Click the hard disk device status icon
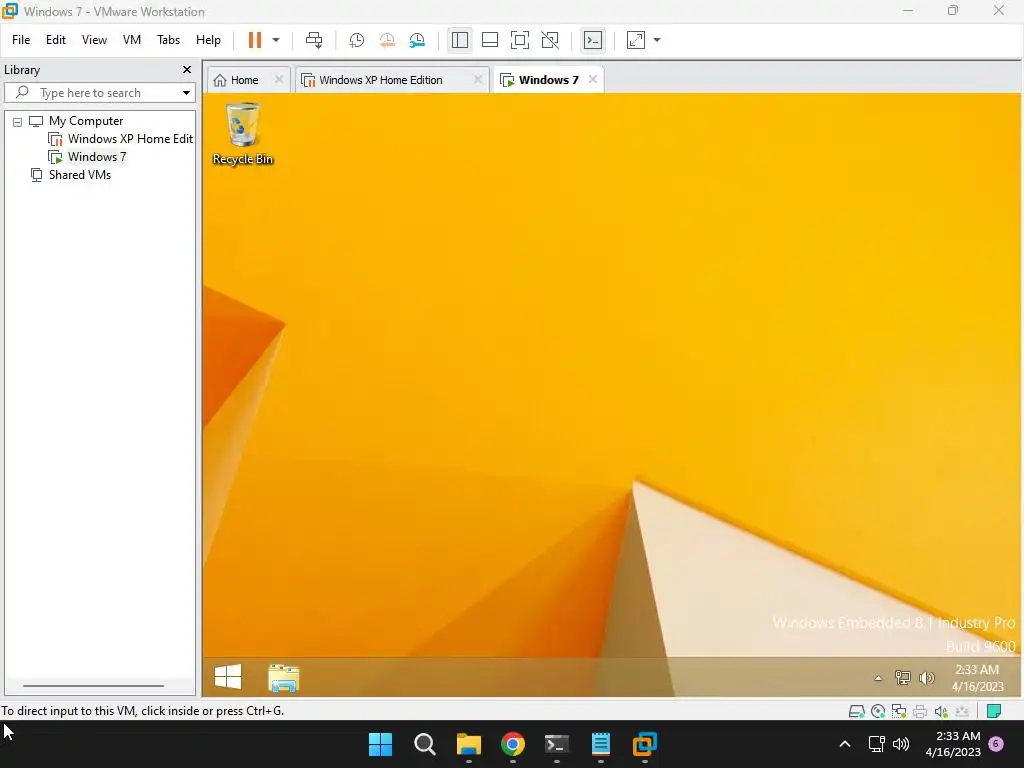The width and height of the screenshot is (1024, 768). 856,711
